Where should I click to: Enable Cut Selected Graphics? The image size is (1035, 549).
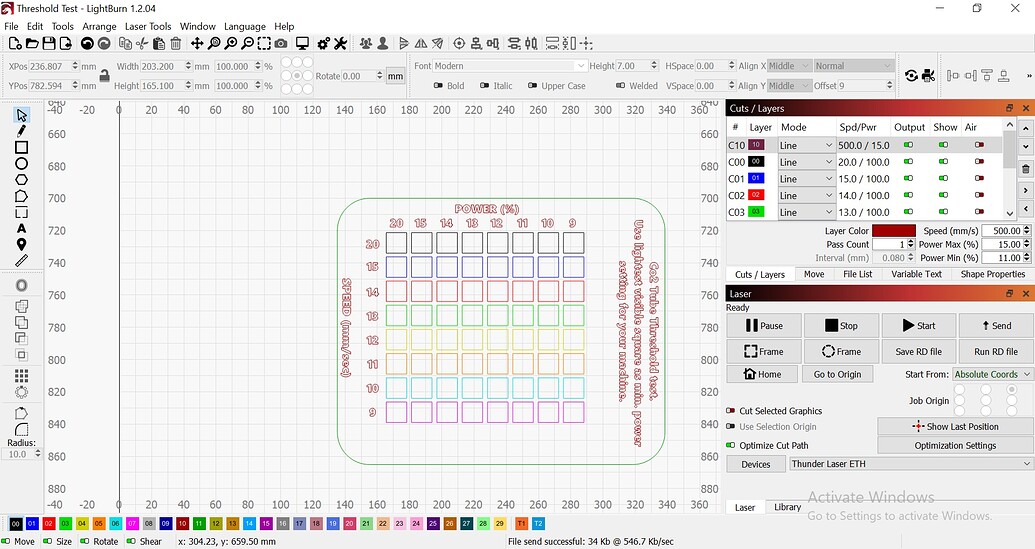tap(731, 411)
